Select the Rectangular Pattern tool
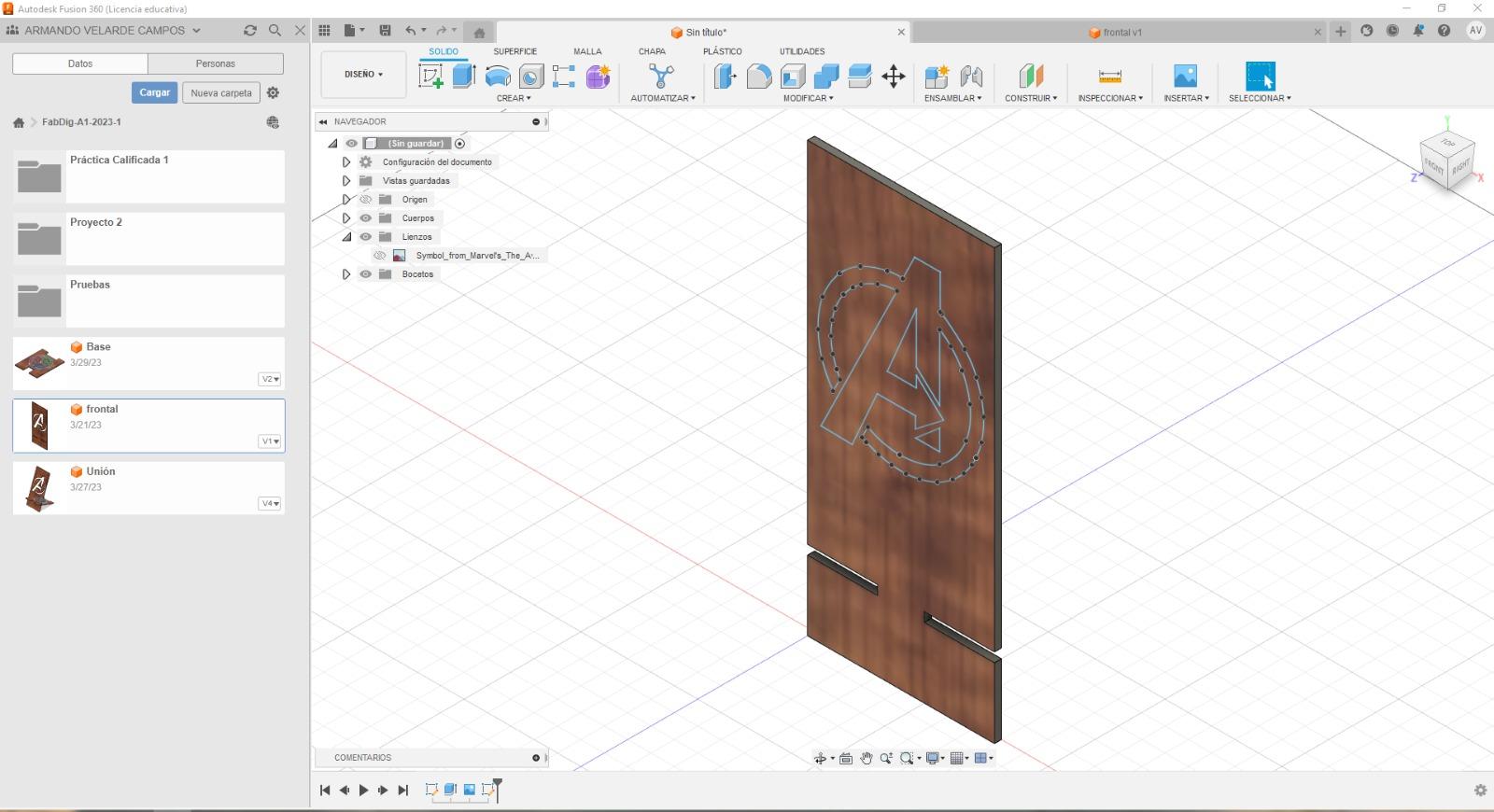 [x=564, y=77]
